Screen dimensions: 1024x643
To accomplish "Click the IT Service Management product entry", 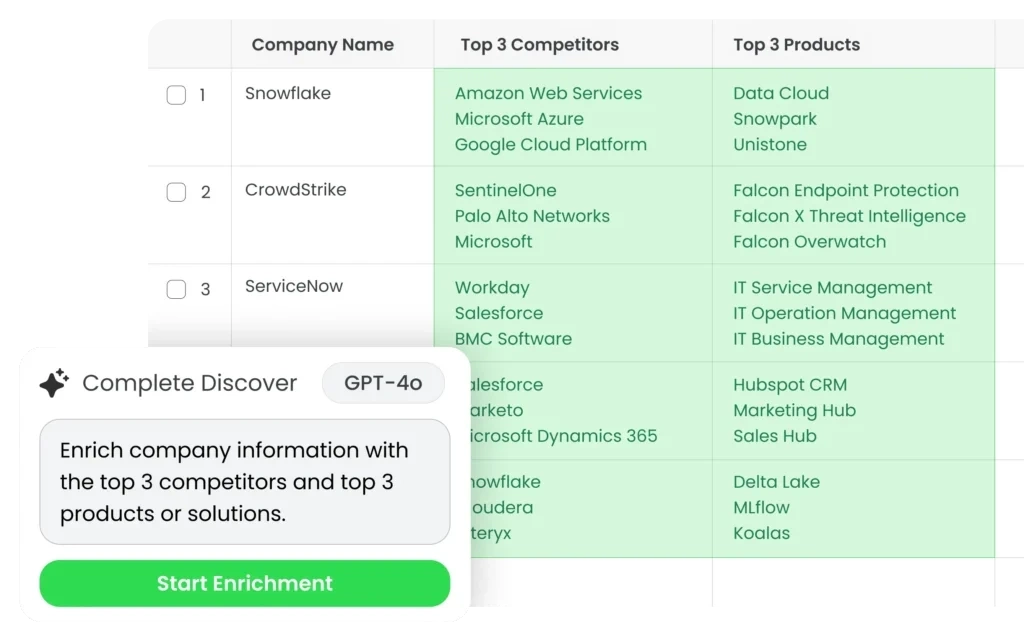I will pos(832,288).
